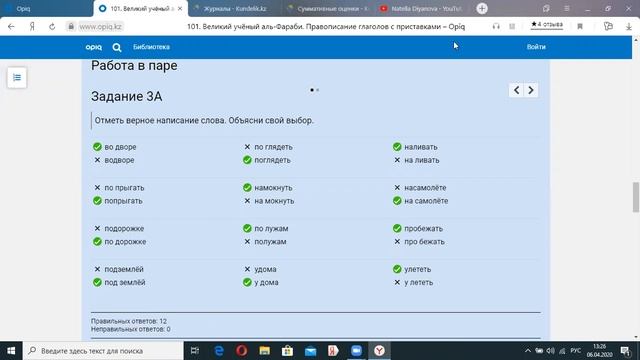
Task: Click the second slide pagination dot
Action: pos(318,90)
